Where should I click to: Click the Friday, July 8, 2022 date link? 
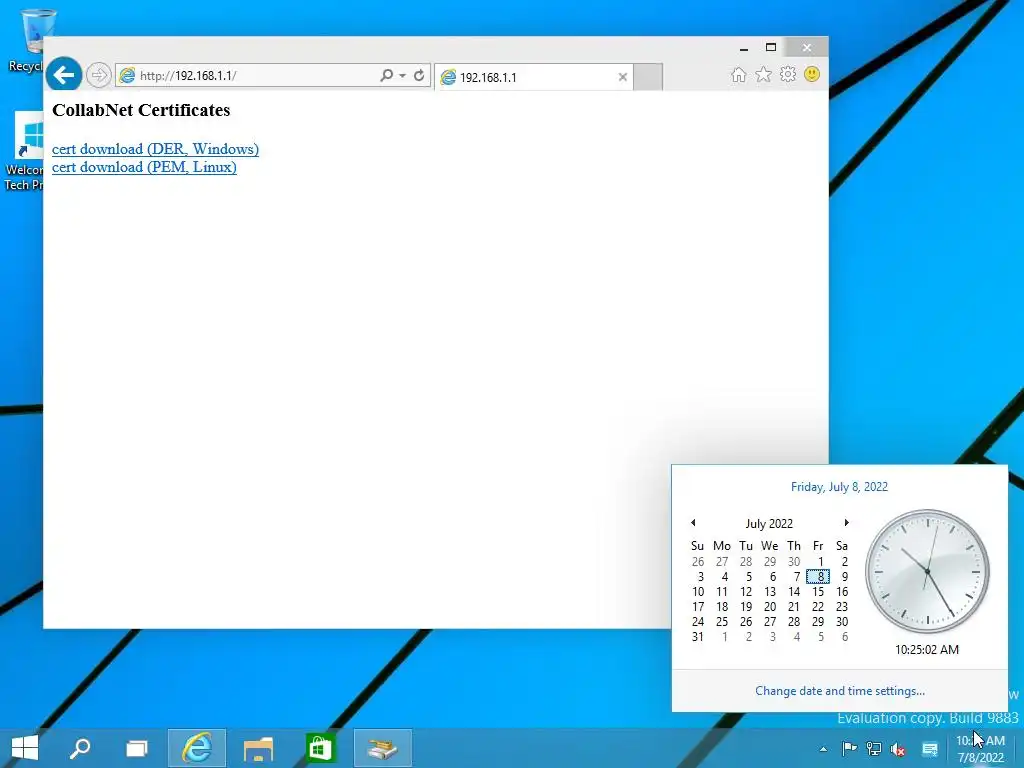click(839, 487)
